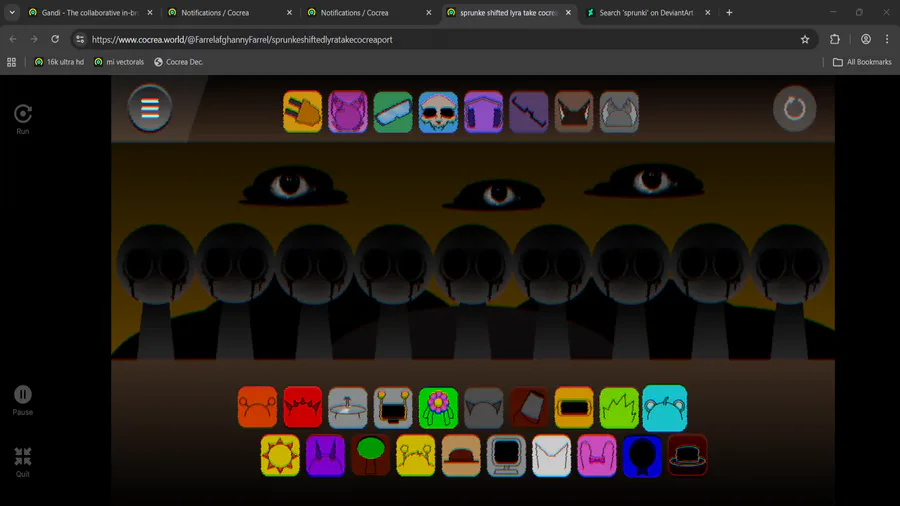Click the first empty gray performer slot

click(x=156, y=290)
